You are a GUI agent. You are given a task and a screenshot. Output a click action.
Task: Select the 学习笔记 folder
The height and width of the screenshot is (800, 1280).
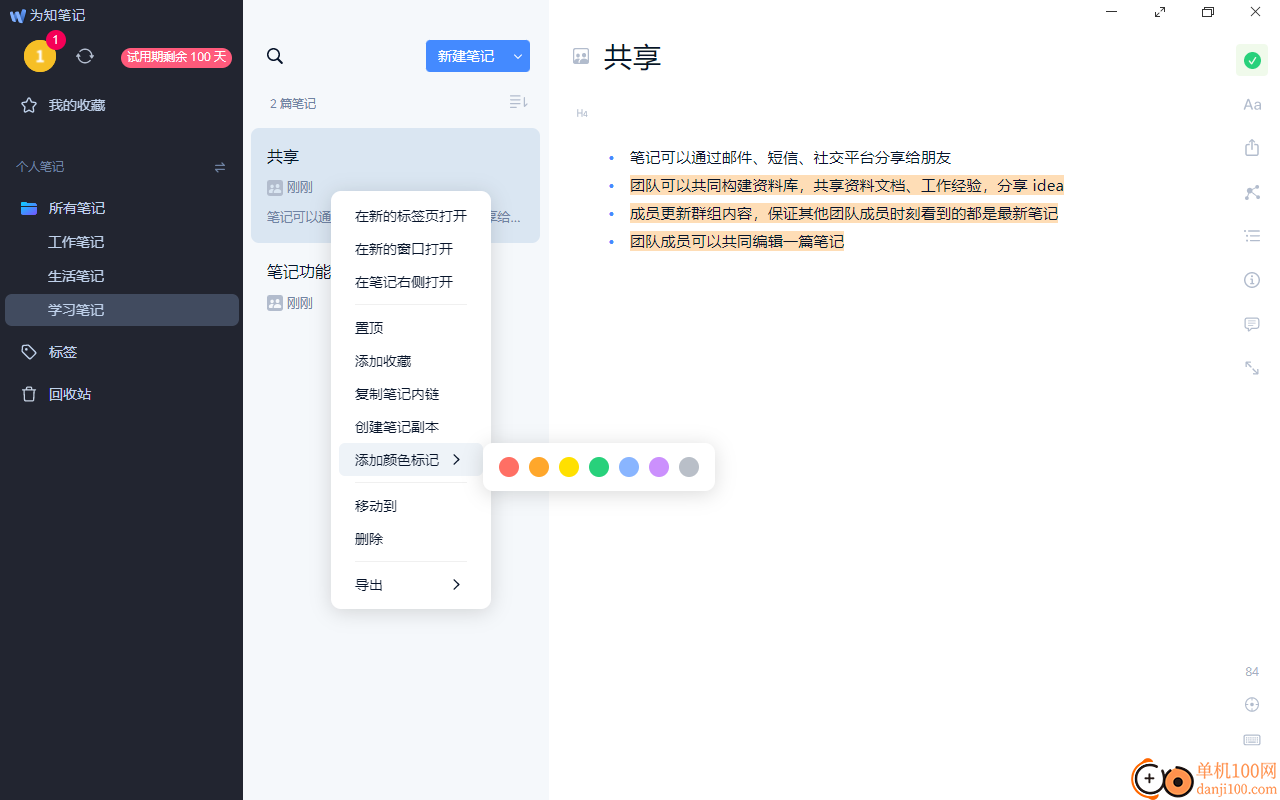tap(121, 310)
